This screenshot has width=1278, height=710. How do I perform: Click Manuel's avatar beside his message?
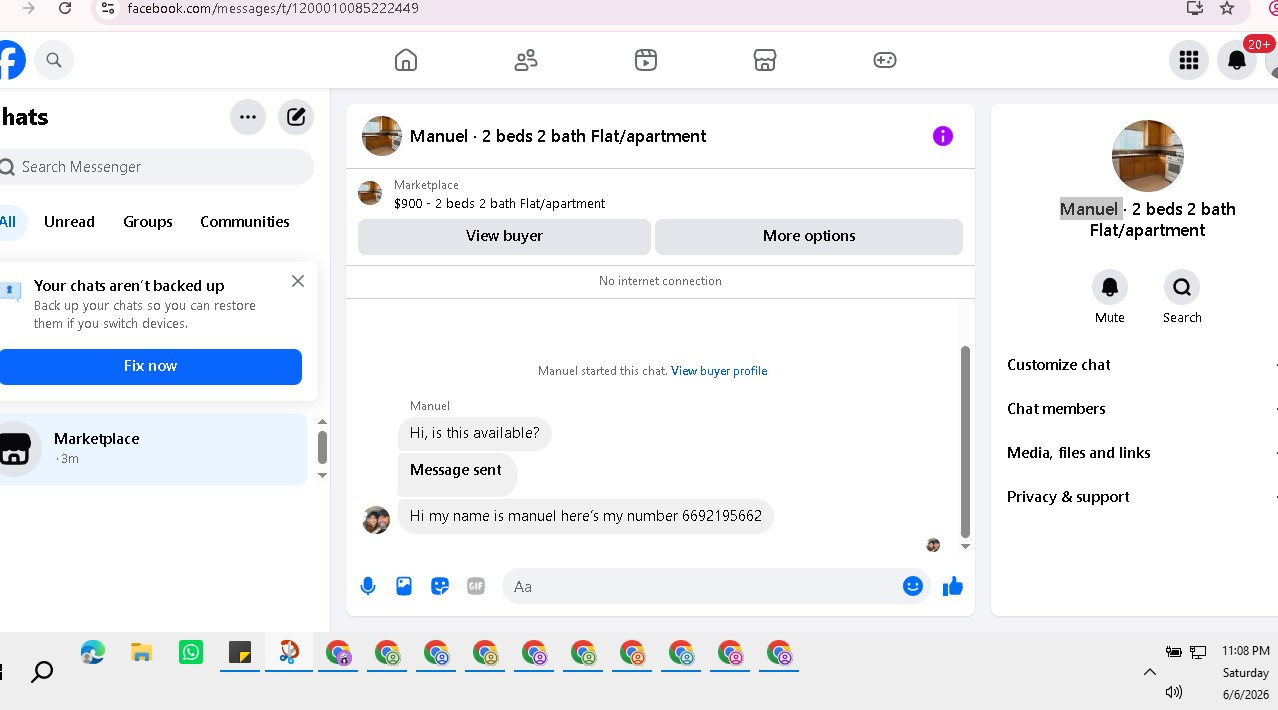[376, 520]
